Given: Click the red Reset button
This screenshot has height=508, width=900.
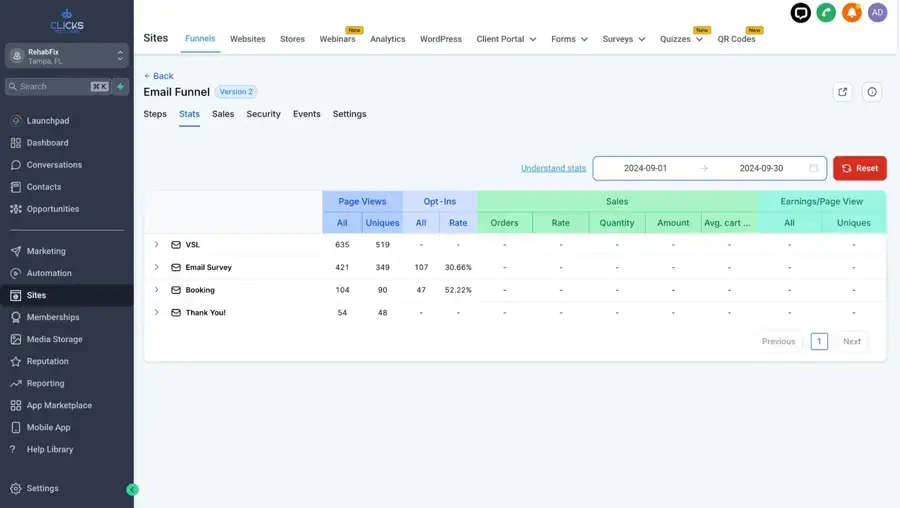Looking at the screenshot, I should (859, 168).
